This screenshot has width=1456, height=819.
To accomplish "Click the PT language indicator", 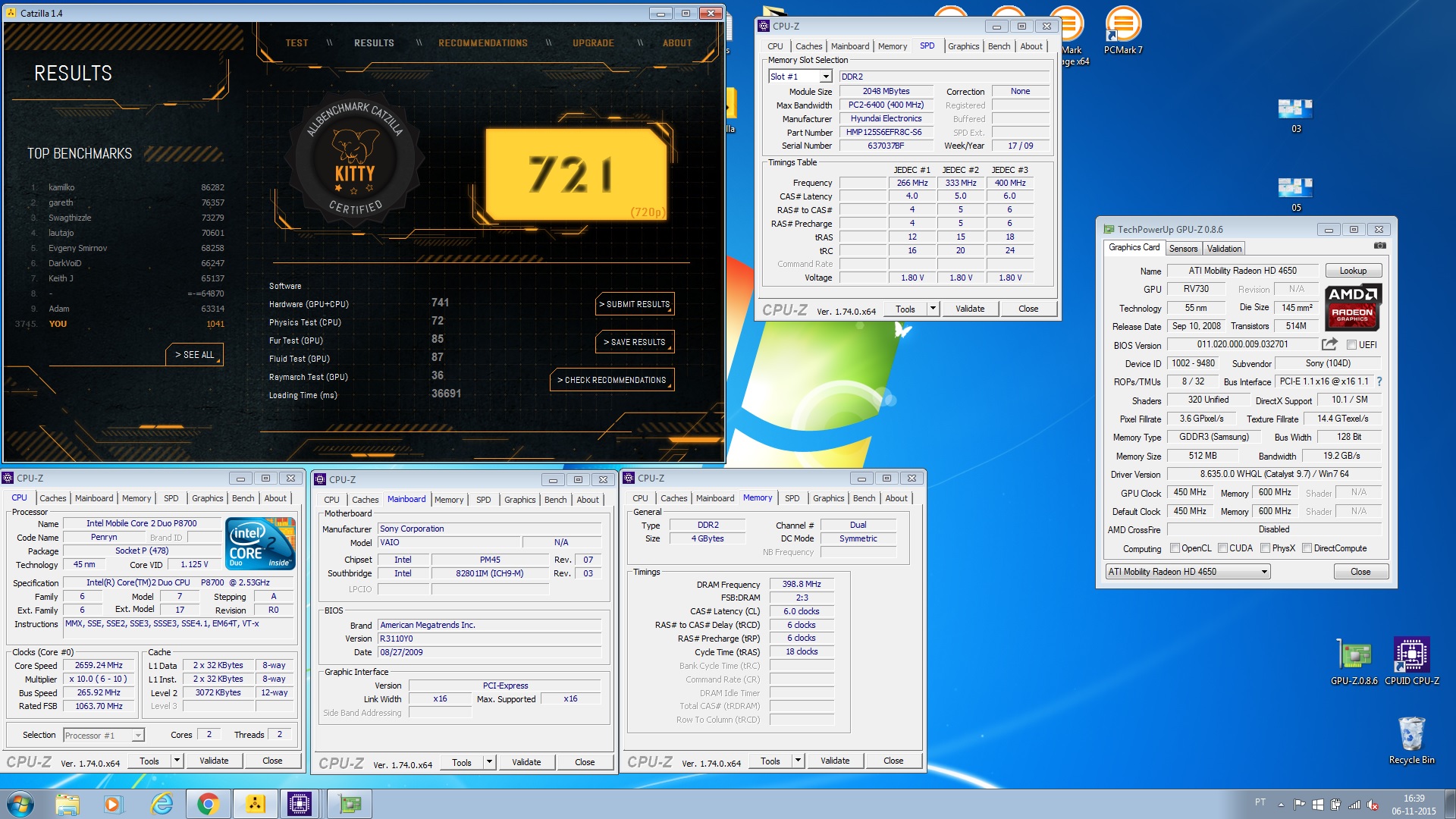I will pos(1260,802).
